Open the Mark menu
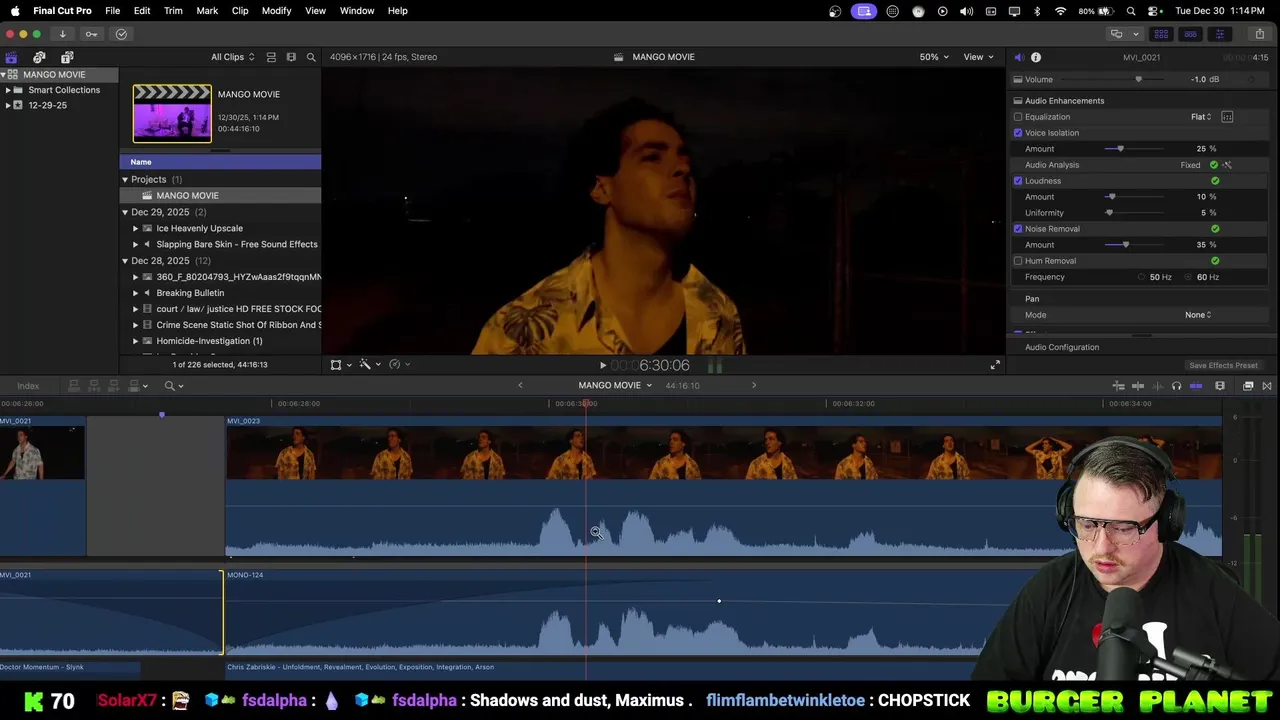This screenshot has height=720, width=1280. pyautogui.click(x=207, y=11)
